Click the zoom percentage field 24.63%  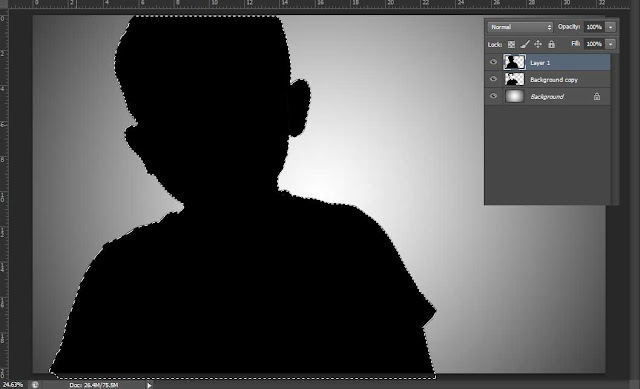13,385
